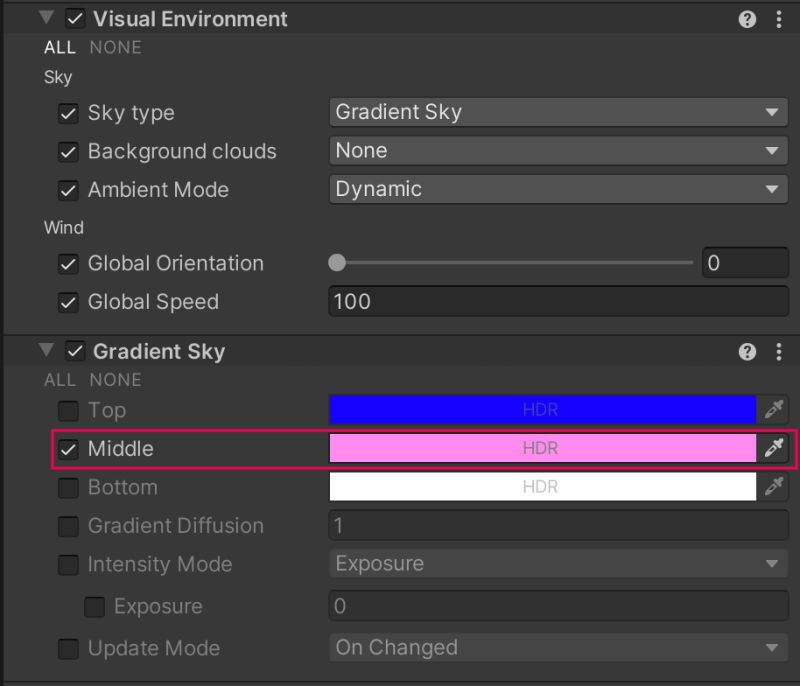Image resolution: width=800 pixels, height=686 pixels.
Task: Open the Gradient Sky kebab options menu
Action: [778, 351]
